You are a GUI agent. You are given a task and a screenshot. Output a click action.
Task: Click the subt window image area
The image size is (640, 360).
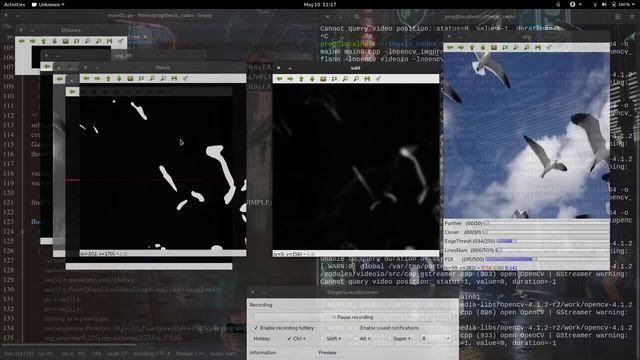(356, 167)
